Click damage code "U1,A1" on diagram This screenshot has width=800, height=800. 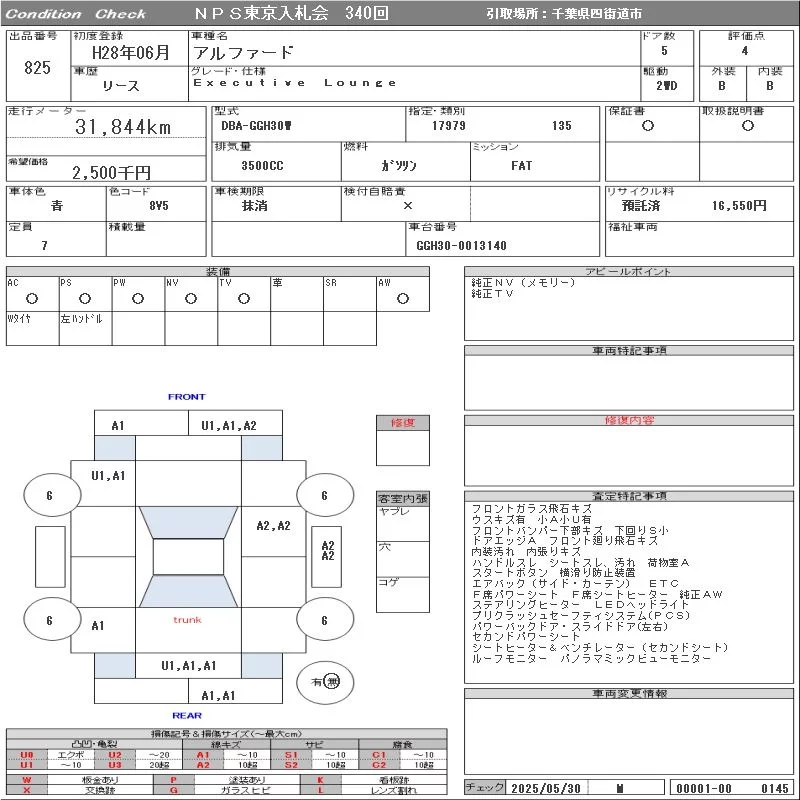point(108,476)
